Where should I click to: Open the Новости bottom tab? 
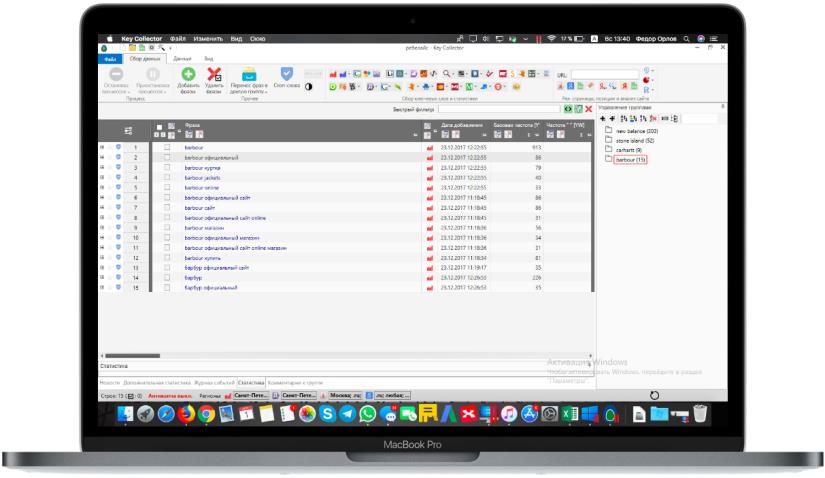(x=110, y=383)
